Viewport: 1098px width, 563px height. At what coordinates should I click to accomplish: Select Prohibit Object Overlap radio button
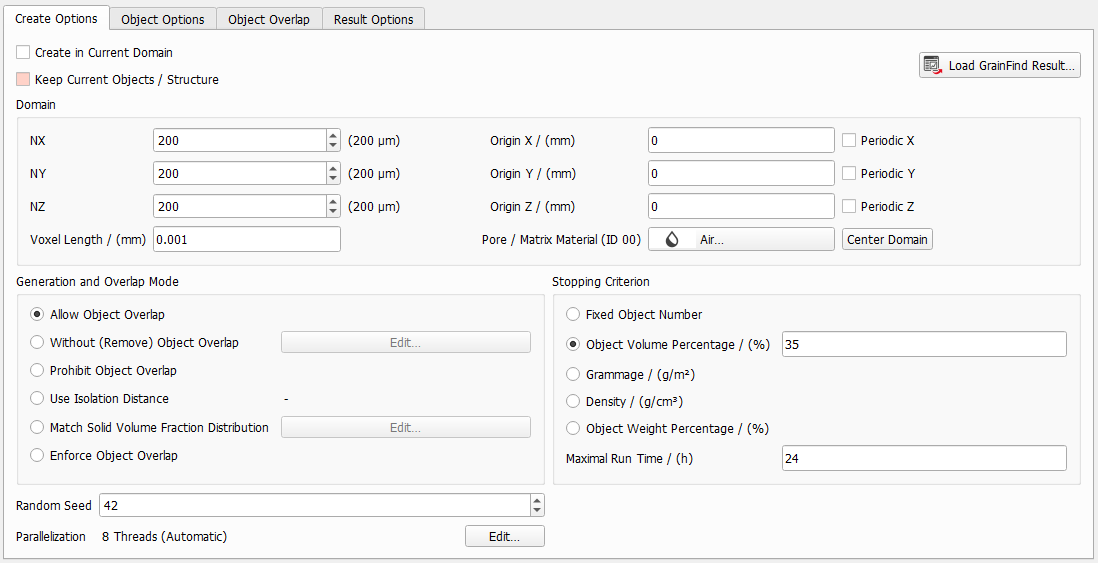click(38, 371)
